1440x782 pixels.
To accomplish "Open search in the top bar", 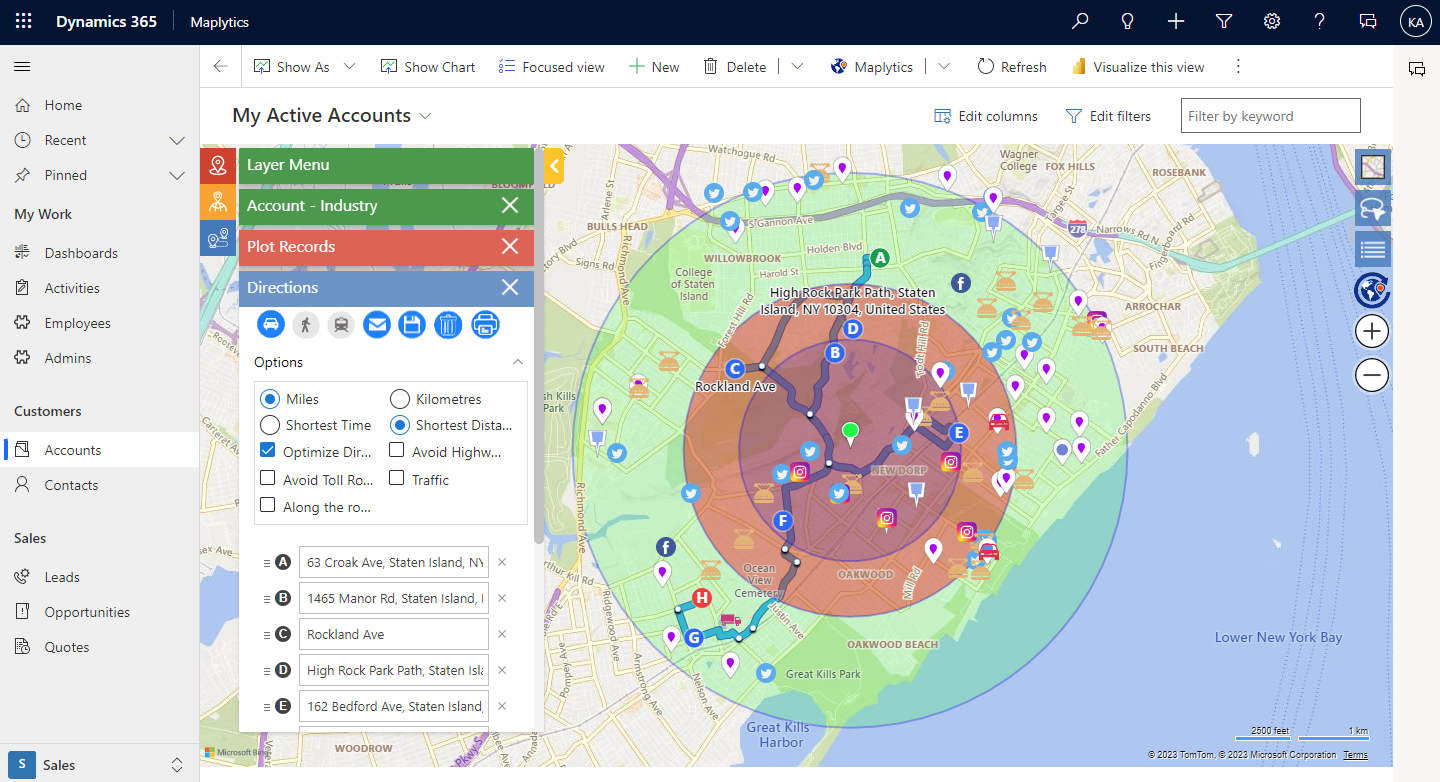I will click(1080, 21).
